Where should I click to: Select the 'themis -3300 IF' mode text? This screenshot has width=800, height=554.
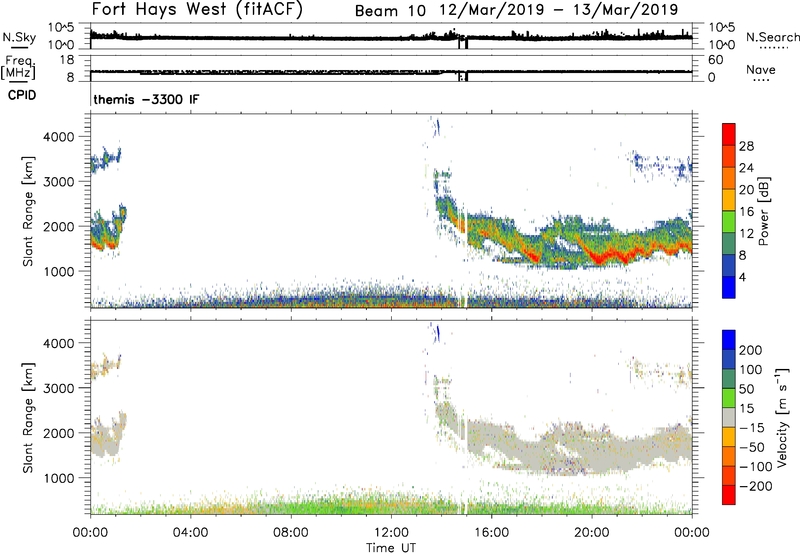click(x=146, y=99)
